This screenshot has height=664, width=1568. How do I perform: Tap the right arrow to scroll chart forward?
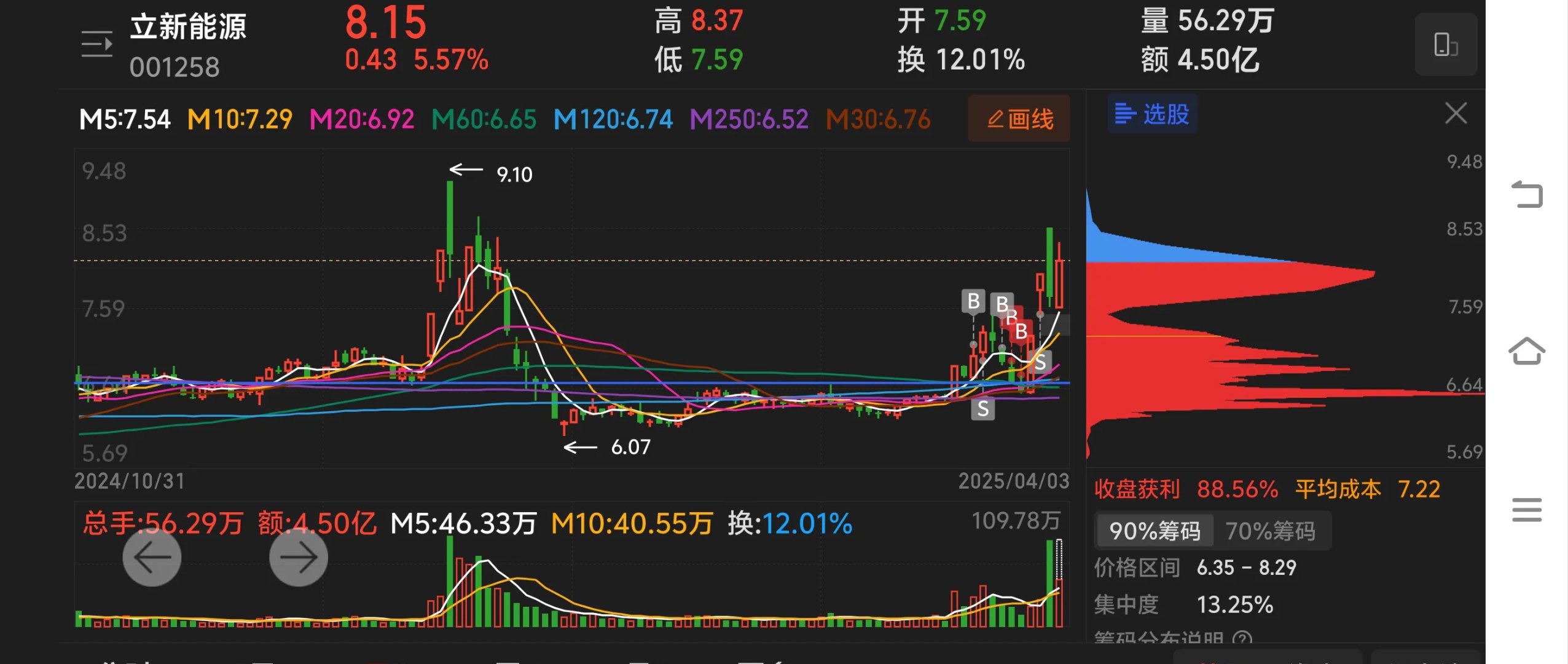297,557
